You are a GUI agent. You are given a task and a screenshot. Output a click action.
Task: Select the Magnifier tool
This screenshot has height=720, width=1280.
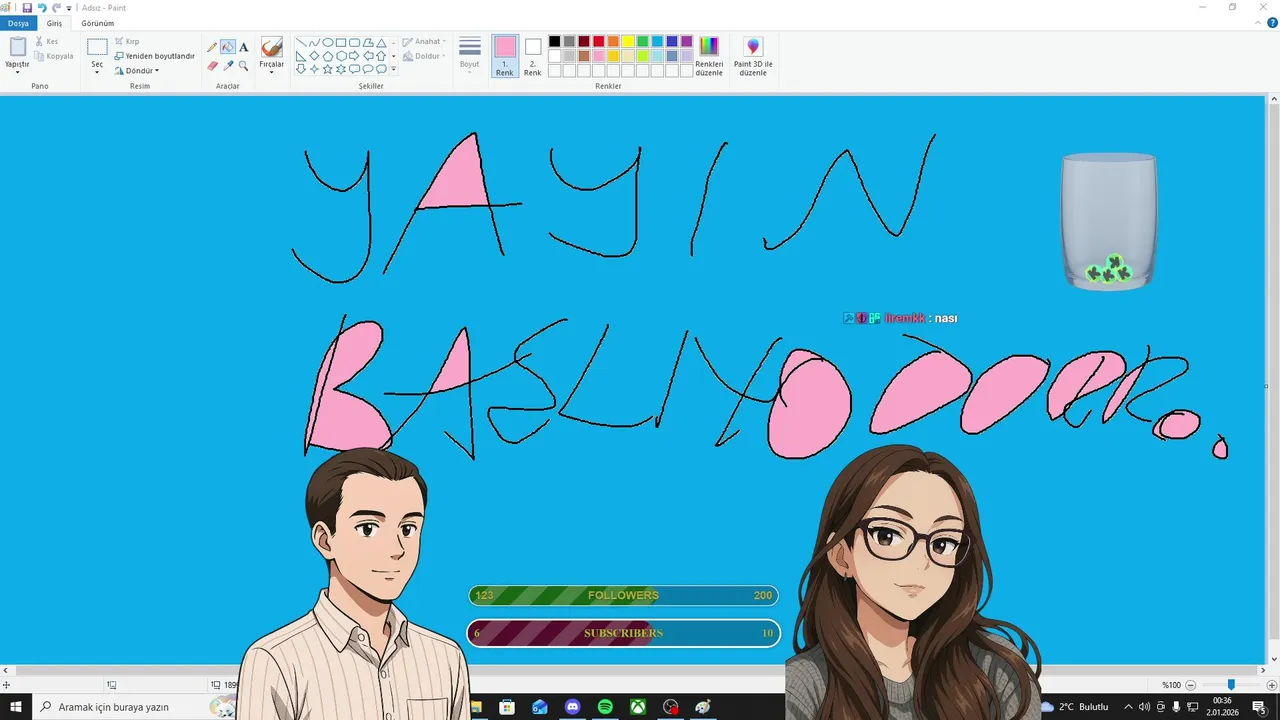(x=244, y=65)
